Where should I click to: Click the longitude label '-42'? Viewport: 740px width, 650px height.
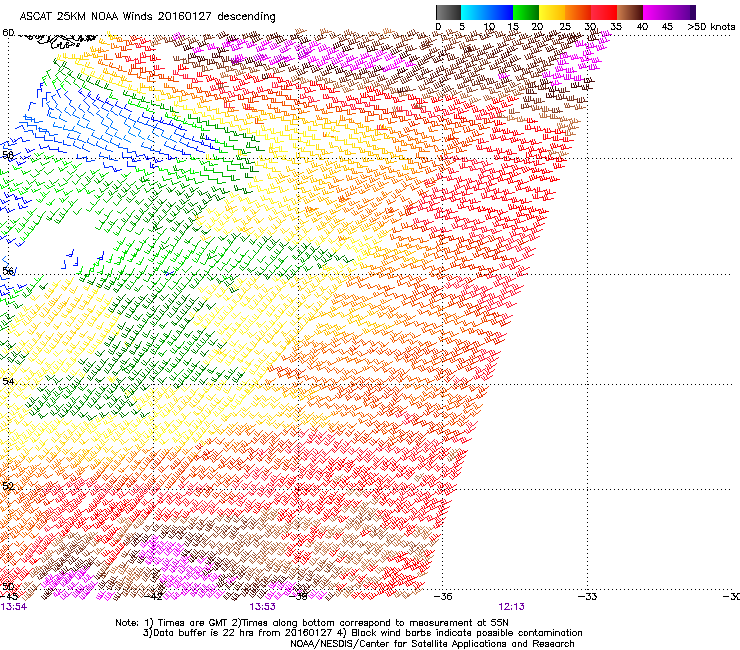tap(153, 596)
